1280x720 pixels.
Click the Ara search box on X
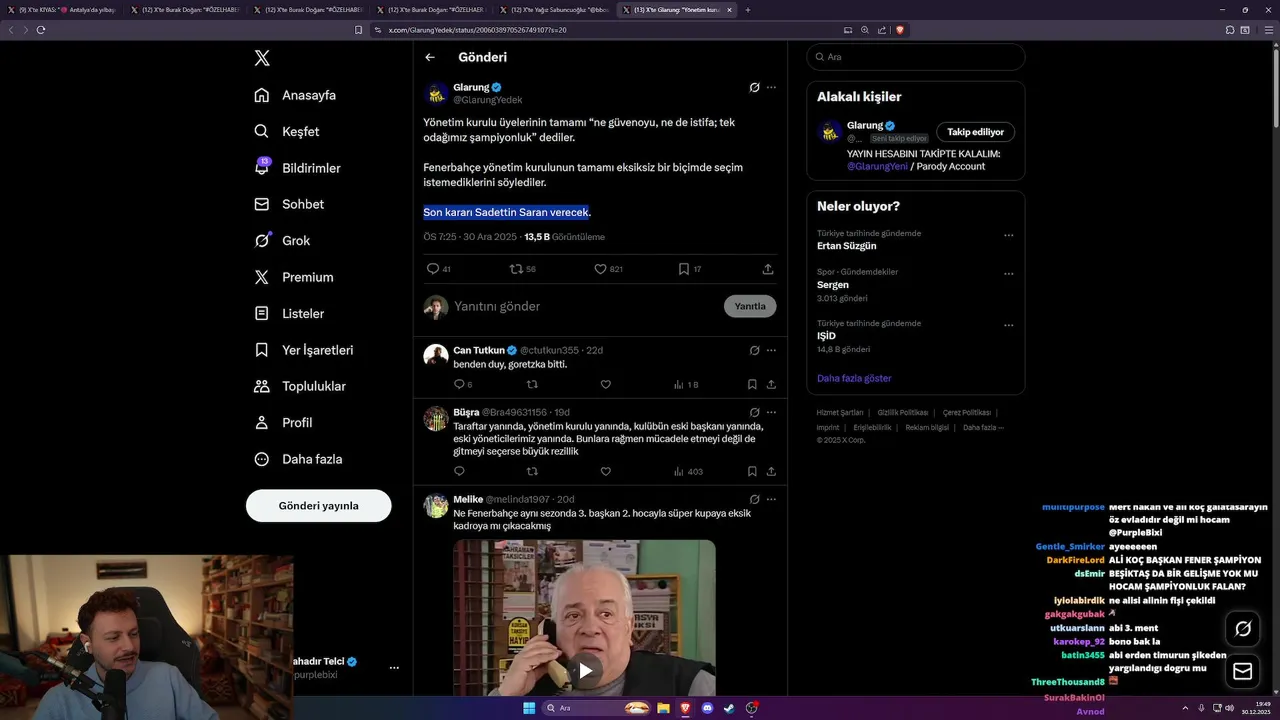(x=916, y=57)
